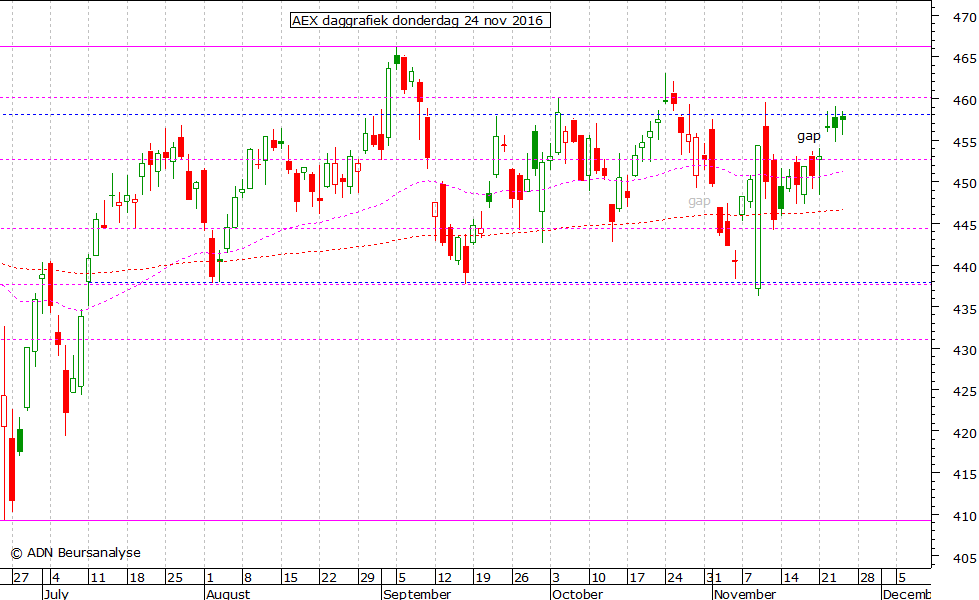
Task: Select the 465 price axis label
Action: (965, 59)
